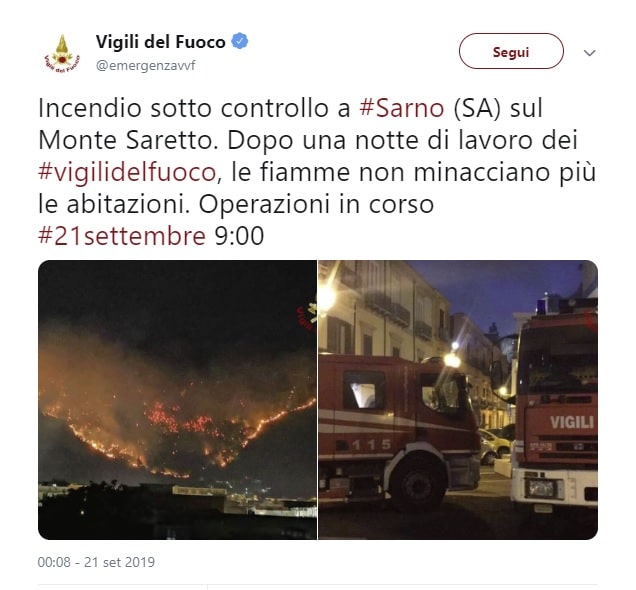Click the VIGILI lettering on the right truck

coord(572,423)
